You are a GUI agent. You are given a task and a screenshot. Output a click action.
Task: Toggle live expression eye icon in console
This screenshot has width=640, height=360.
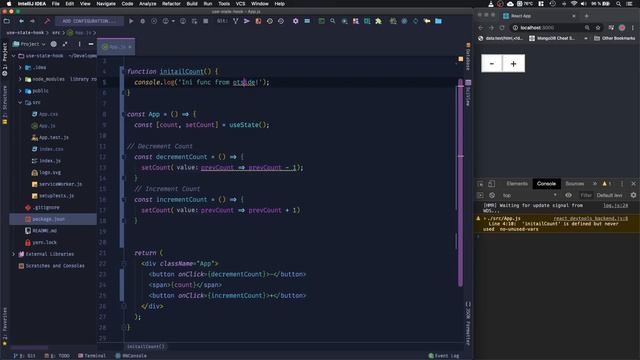[568, 195]
